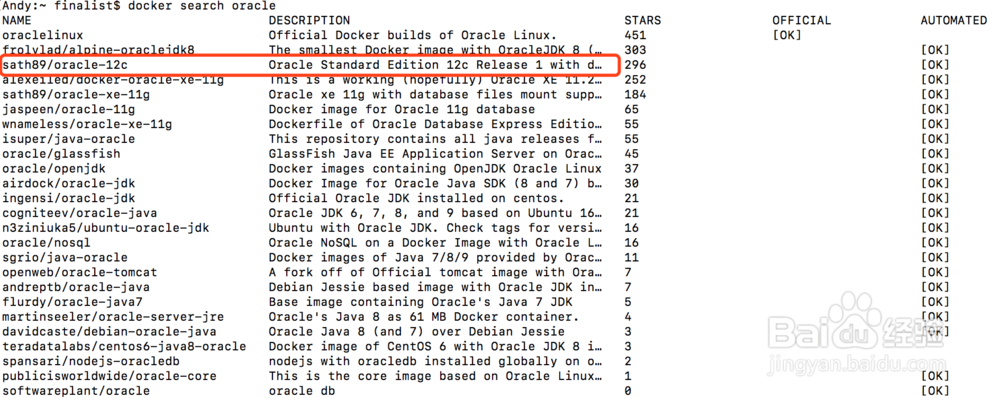
Task: Click the STARS column header
Action: (643, 20)
